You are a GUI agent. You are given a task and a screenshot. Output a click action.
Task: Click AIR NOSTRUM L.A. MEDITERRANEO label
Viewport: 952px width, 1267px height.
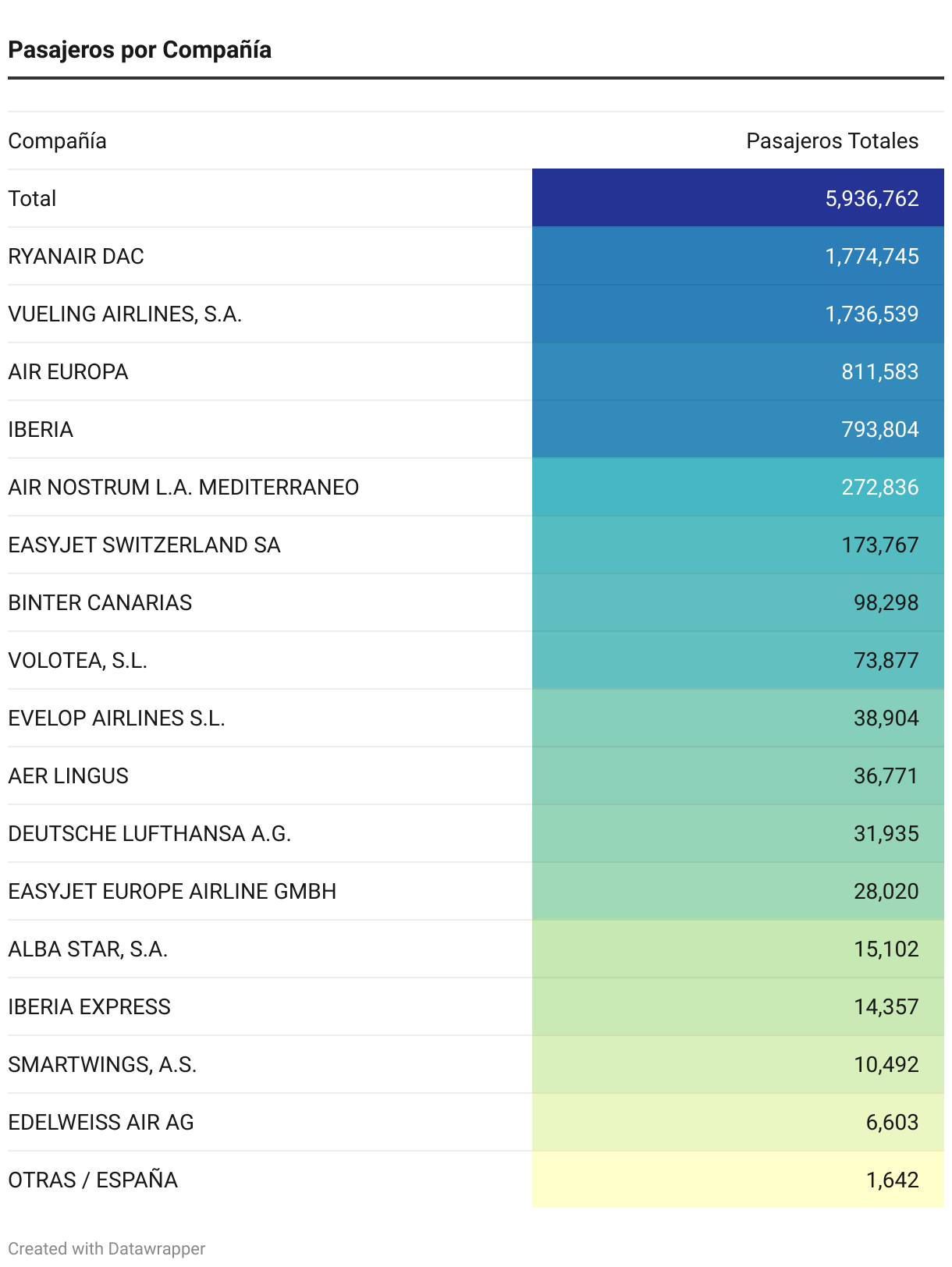(183, 488)
